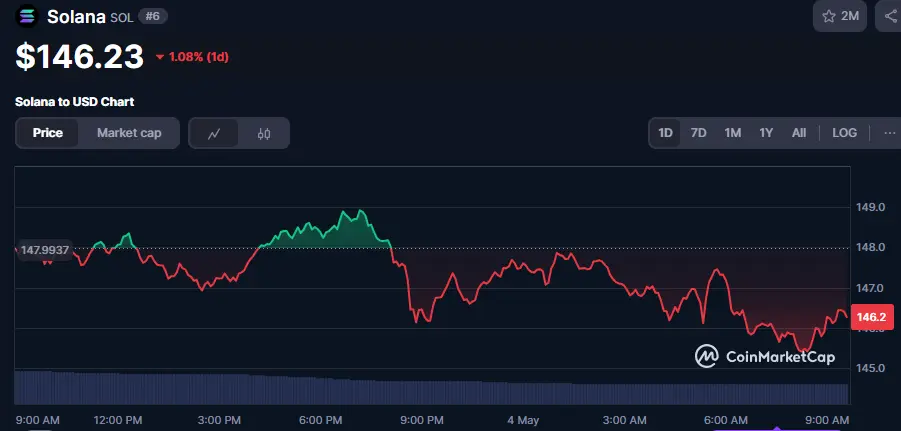Click the 145.0 y-axis label
901x431 pixels.
(869, 368)
